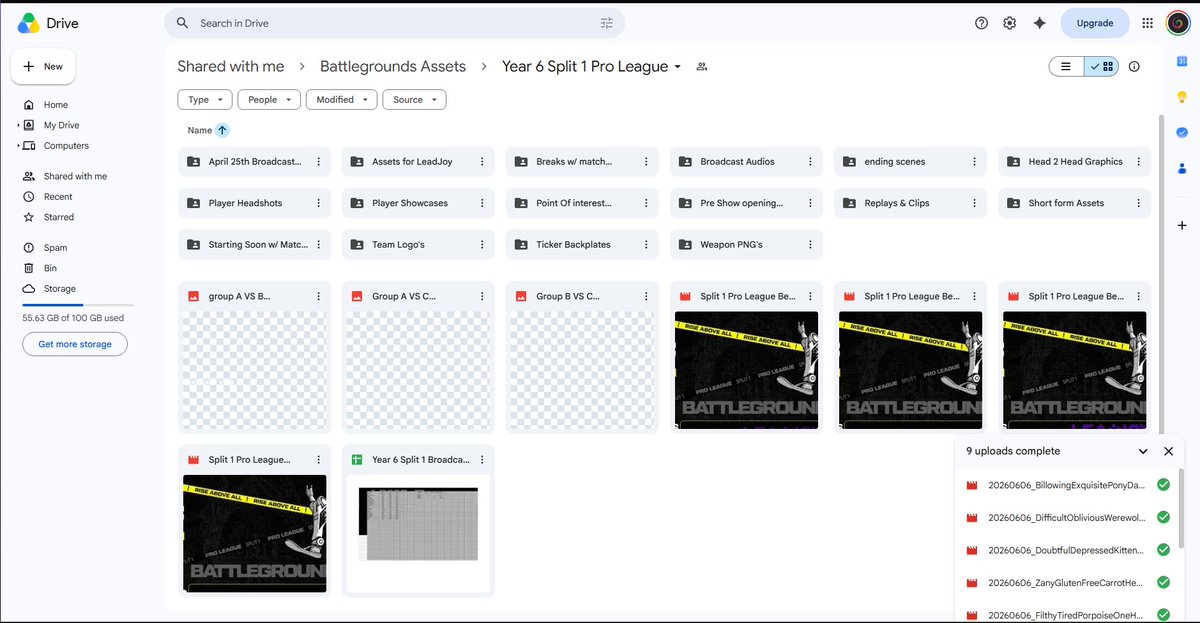The height and width of the screenshot is (623, 1200).
Task: Open the Replays & Clips folder
Action: click(910, 203)
